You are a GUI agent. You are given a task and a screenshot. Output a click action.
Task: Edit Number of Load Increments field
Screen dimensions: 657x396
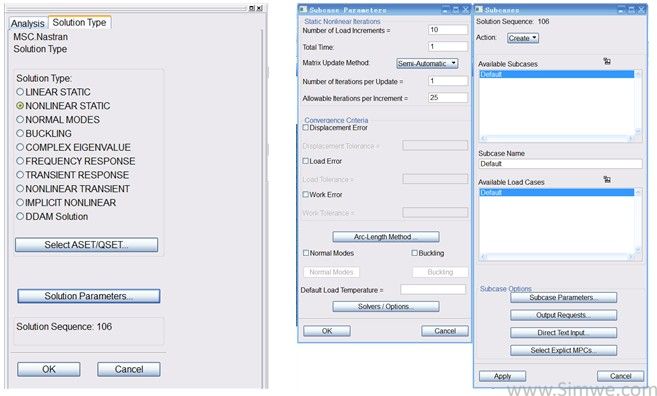[448, 30]
